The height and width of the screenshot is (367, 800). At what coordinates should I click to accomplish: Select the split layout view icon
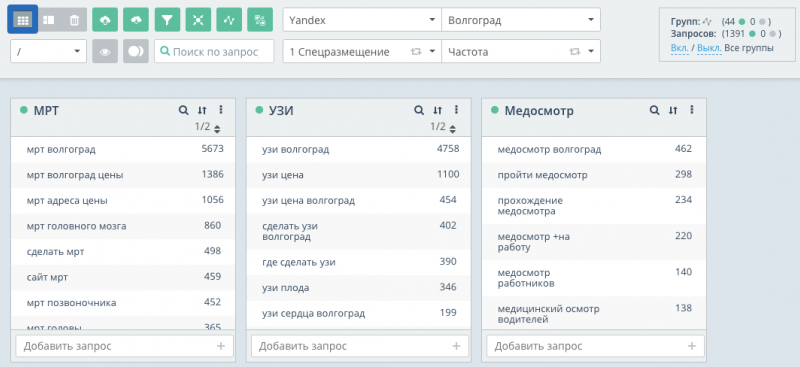pyautogui.click(x=49, y=20)
